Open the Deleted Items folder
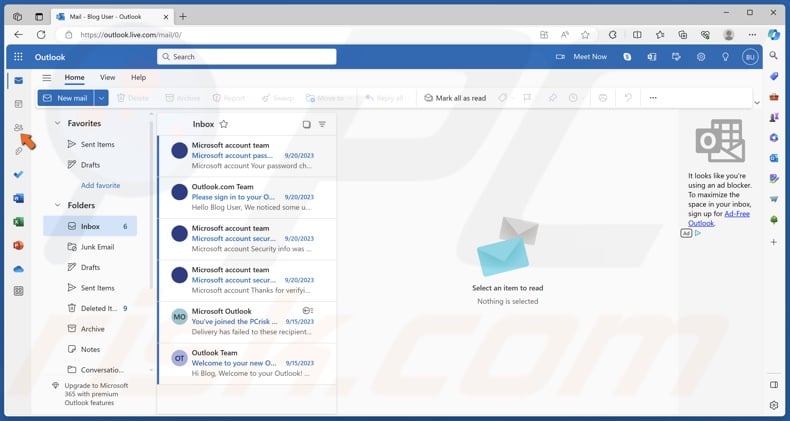The width and height of the screenshot is (790, 421). click(x=90, y=308)
